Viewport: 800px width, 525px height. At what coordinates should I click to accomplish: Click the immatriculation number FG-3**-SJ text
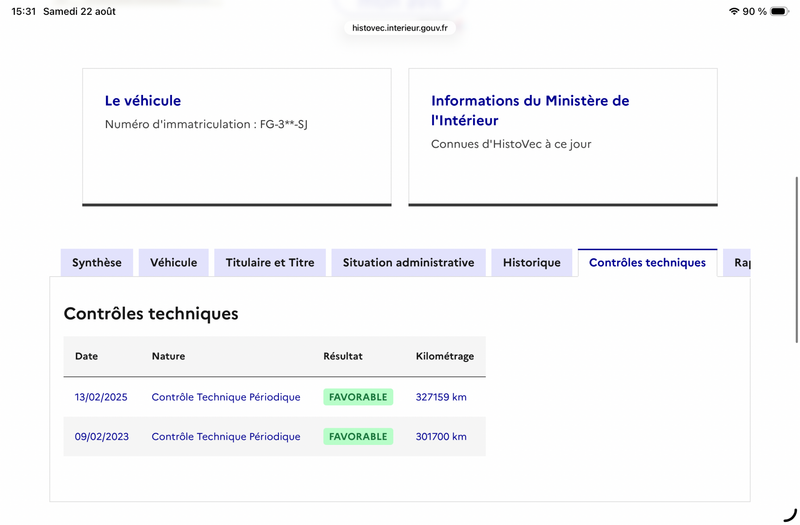[x=284, y=124]
